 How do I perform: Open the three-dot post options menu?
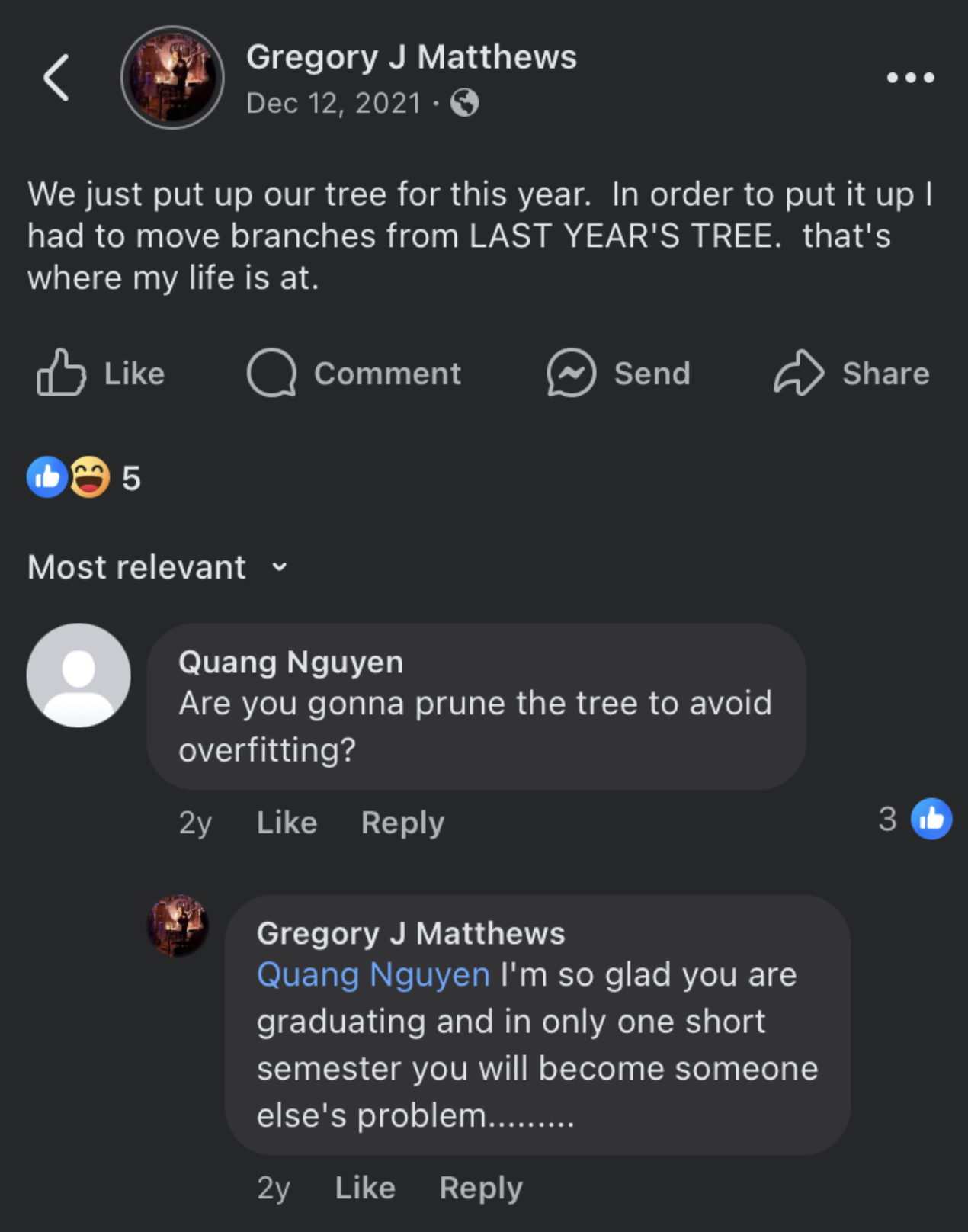point(910,78)
